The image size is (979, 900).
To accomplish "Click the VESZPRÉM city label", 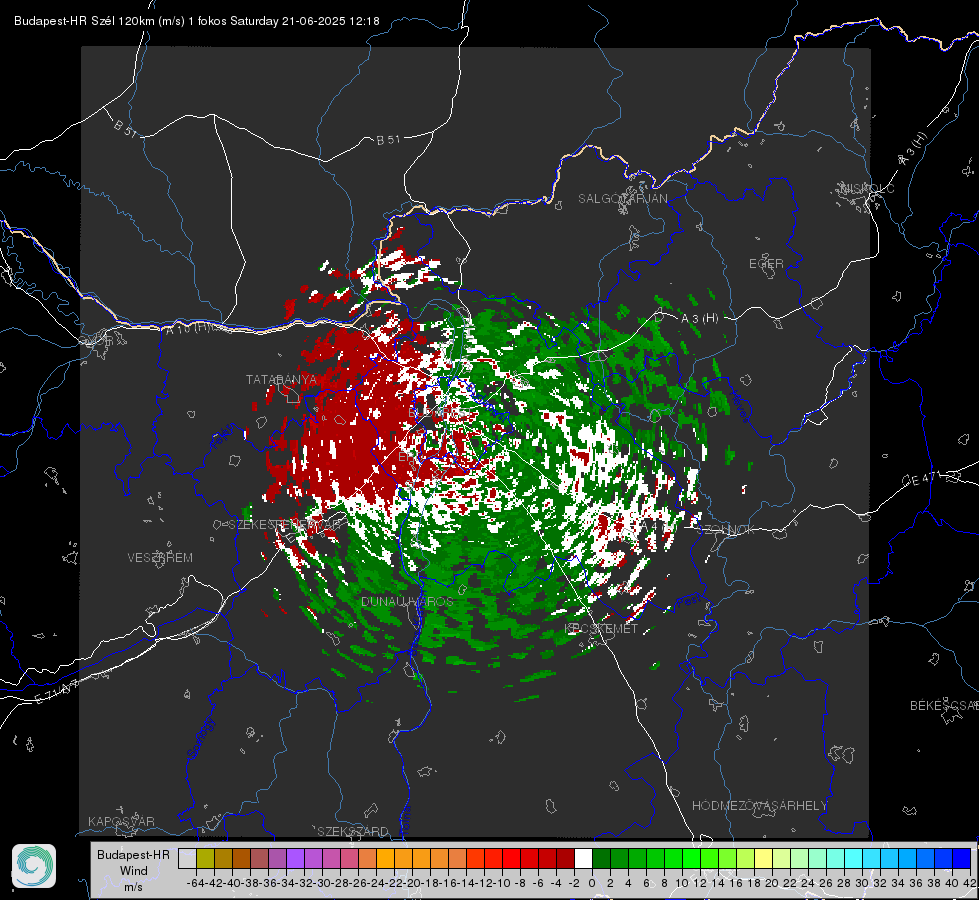I will coord(160,558).
